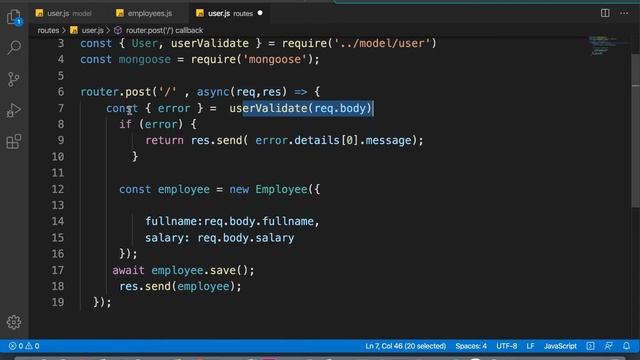
Task: Click '../model/user' require path
Action: (382, 43)
